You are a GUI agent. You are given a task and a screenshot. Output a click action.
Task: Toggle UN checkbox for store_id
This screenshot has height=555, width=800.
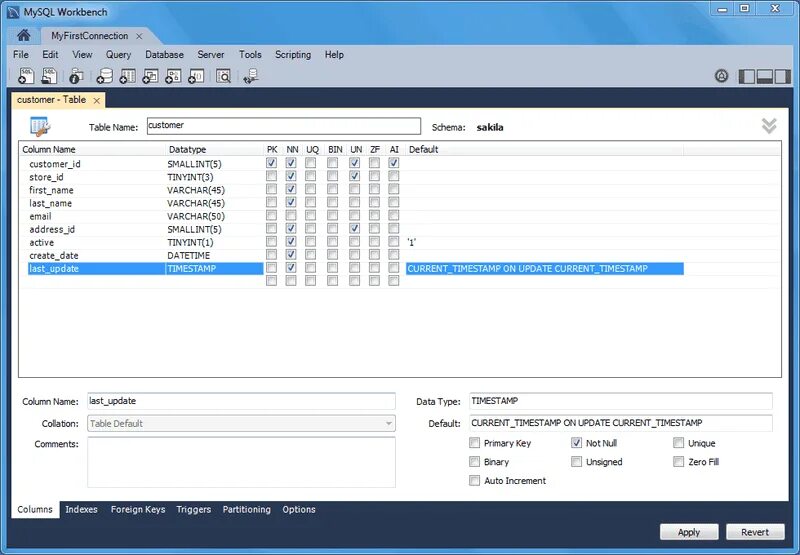pos(355,176)
